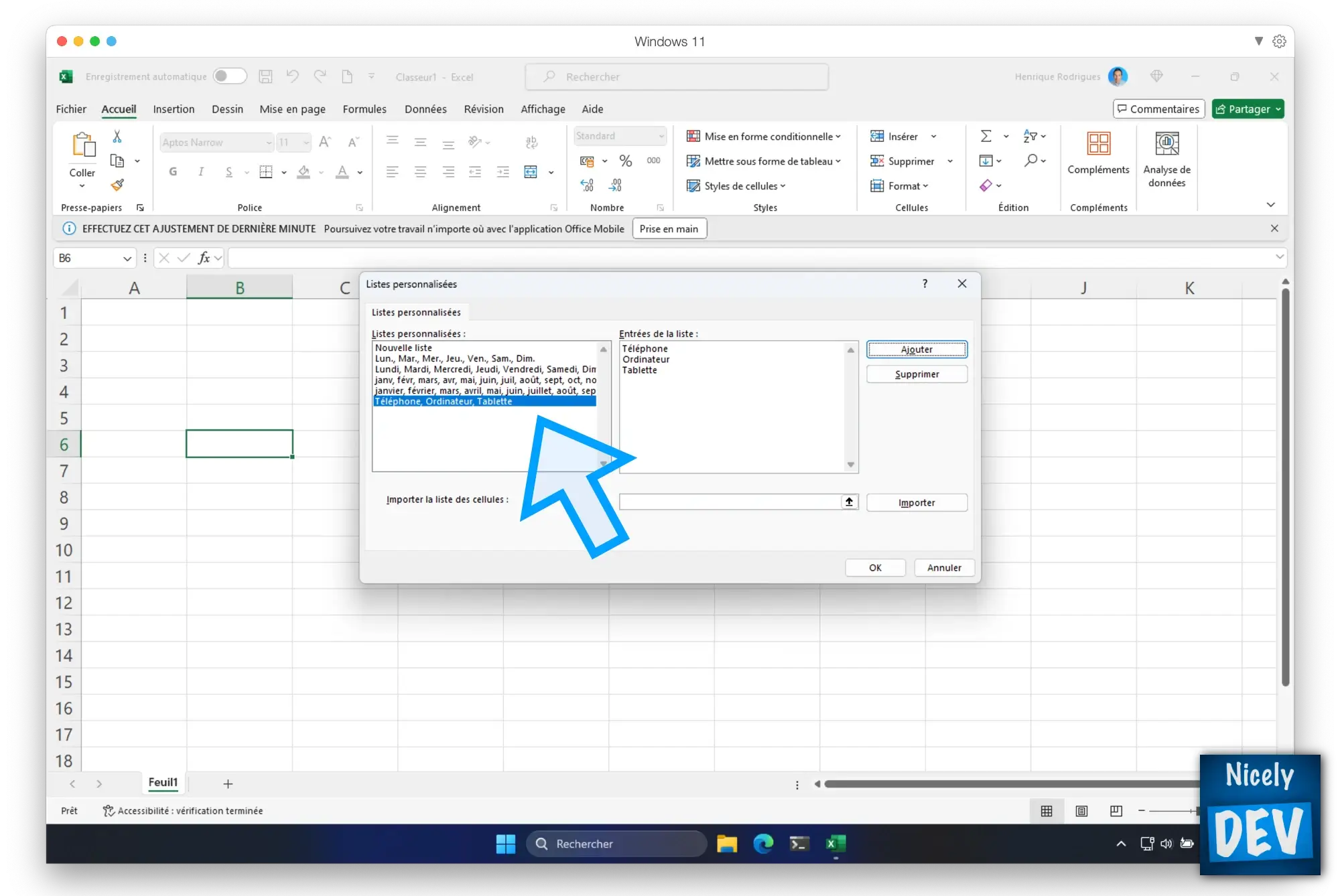
Task: Click the Prise en main button
Action: coord(669,229)
